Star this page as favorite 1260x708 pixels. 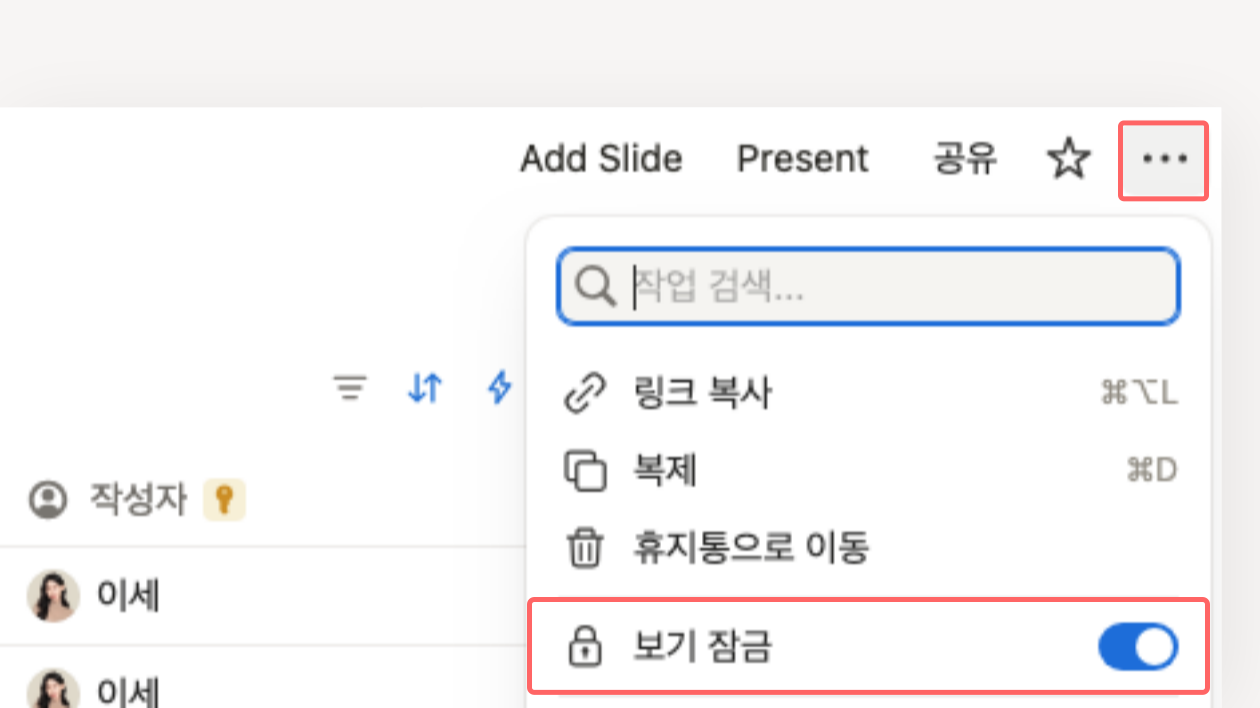(x=1068, y=160)
